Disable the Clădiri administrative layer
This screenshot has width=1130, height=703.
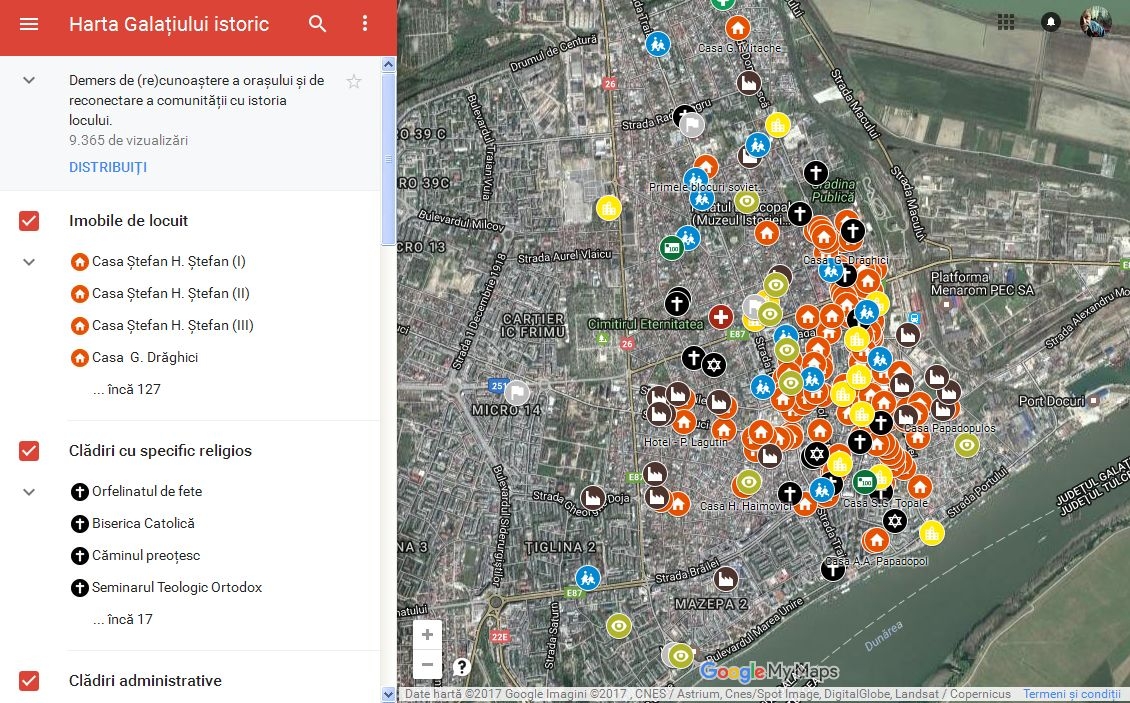pyautogui.click(x=29, y=681)
